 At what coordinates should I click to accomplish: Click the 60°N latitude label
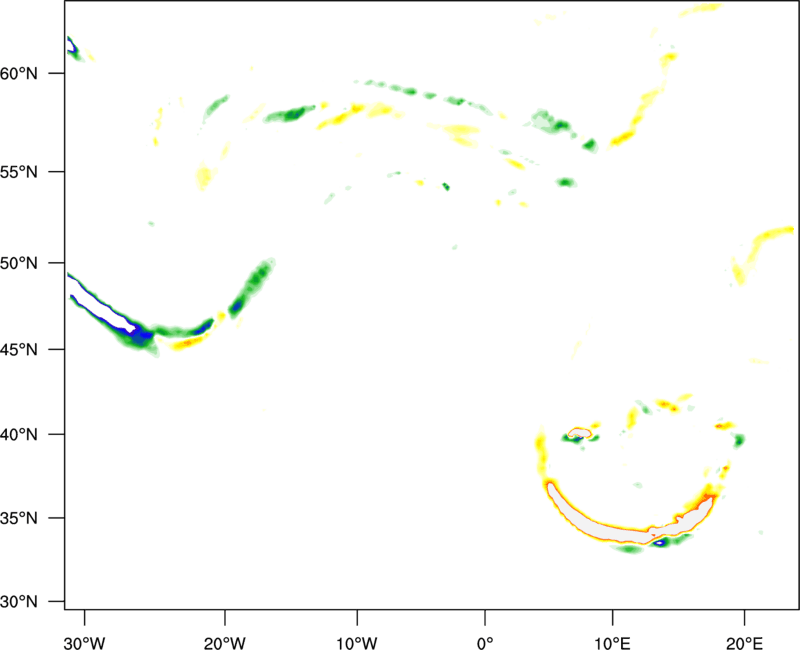tap(19, 74)
